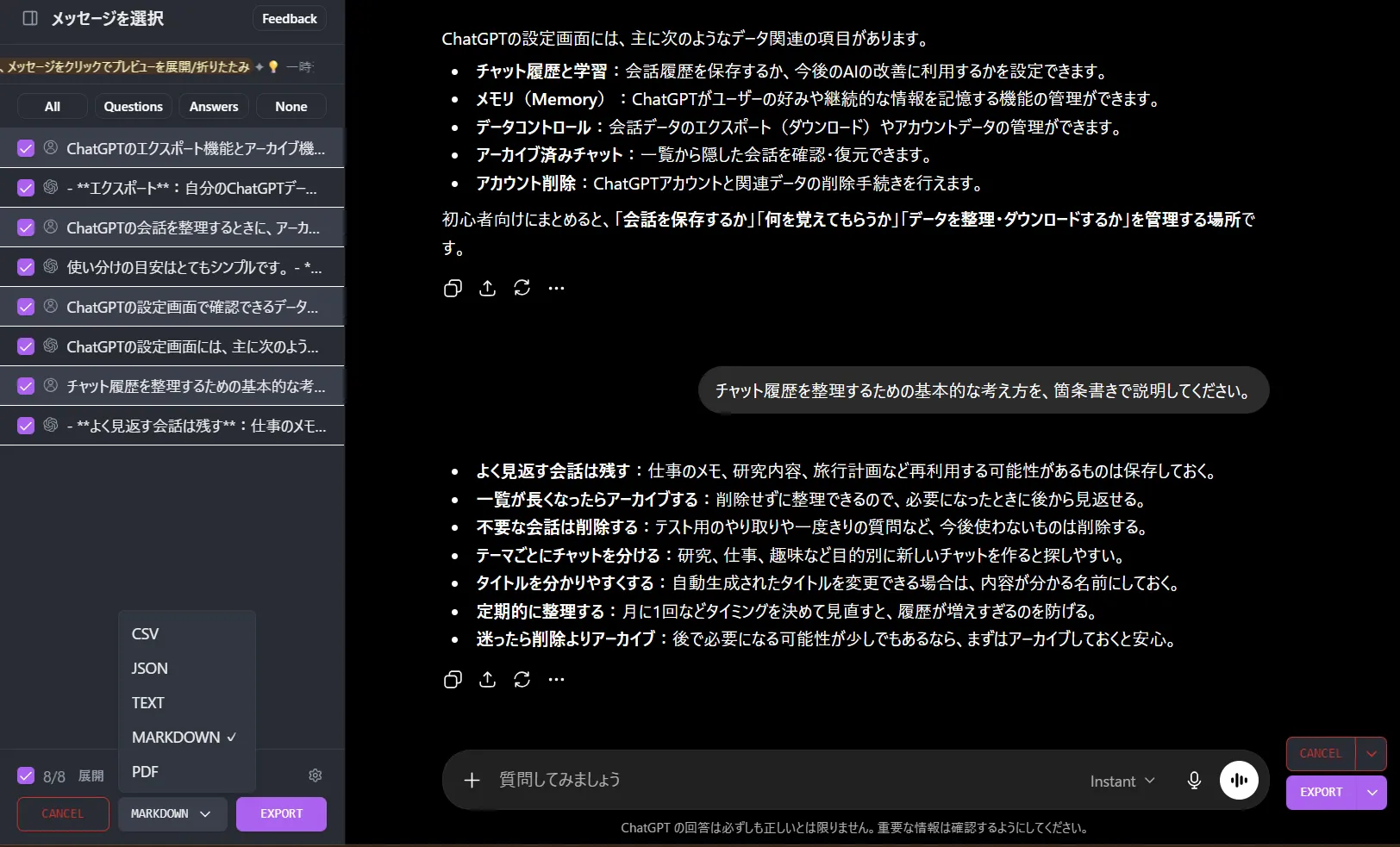Choose PDF from the format menu

[x=145, y=772]
